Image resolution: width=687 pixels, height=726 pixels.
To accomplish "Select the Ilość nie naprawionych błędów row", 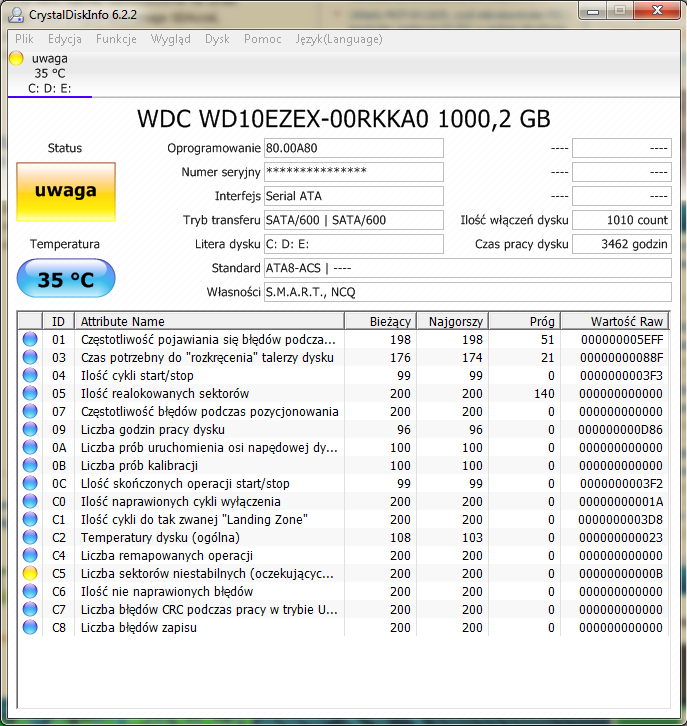I will pos(344,591).
